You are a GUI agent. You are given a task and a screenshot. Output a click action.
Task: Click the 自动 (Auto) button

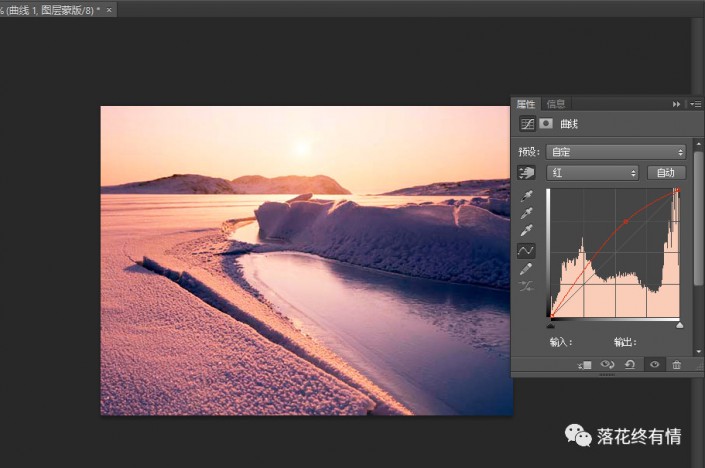tap(666, 173)
